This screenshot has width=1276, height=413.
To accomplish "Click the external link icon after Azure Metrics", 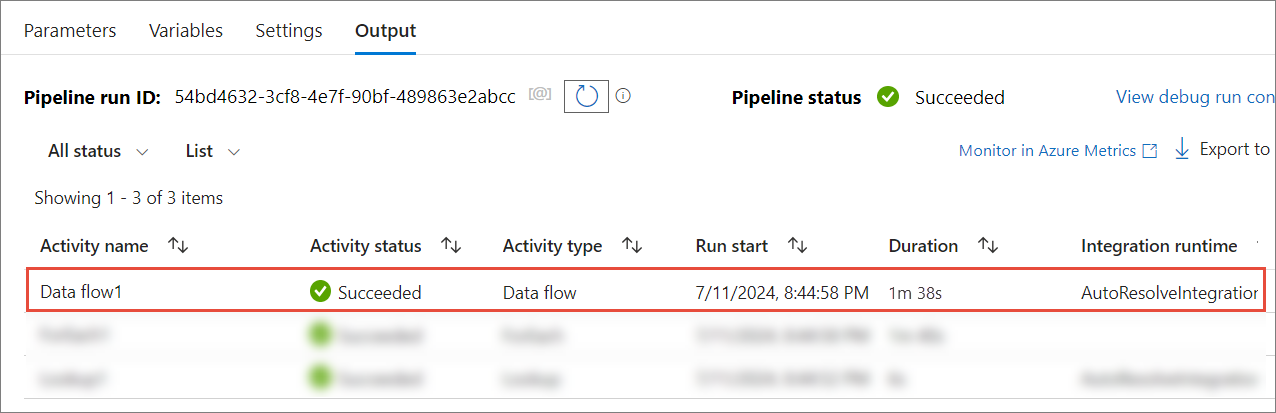I will click(1150, 151).
